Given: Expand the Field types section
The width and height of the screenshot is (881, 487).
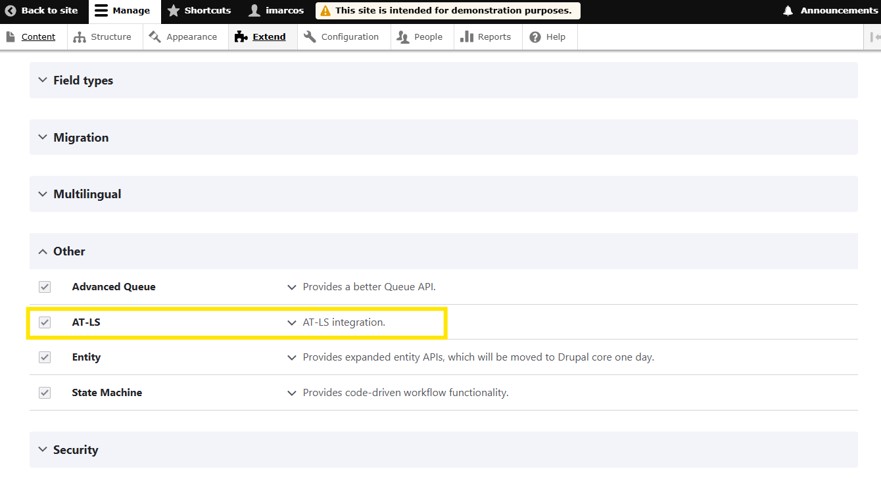Looking at the screenshot, I should coord(82,80).
